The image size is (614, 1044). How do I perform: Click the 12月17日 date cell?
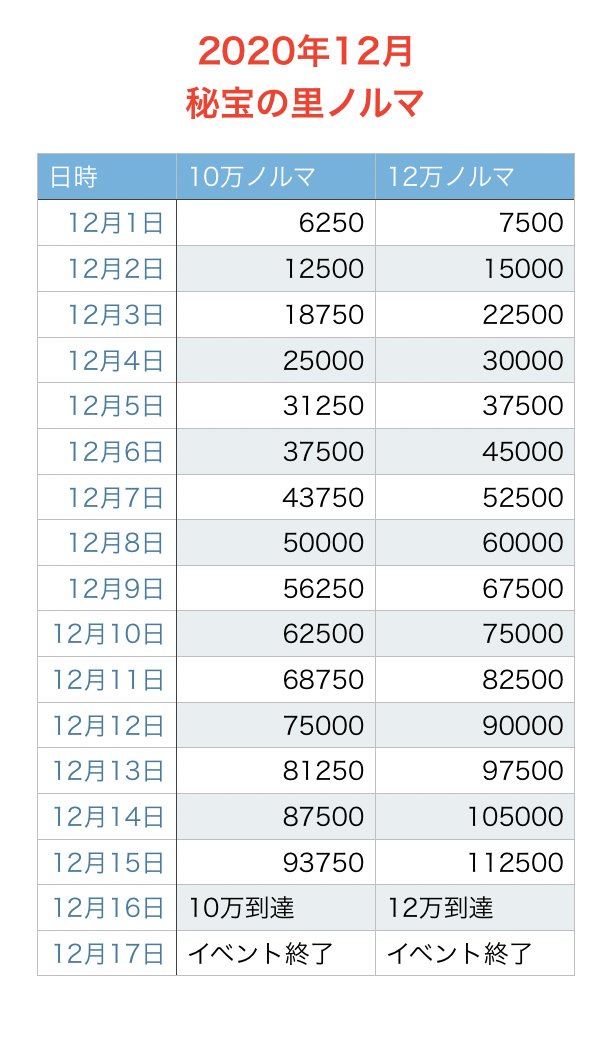point(108,953)
